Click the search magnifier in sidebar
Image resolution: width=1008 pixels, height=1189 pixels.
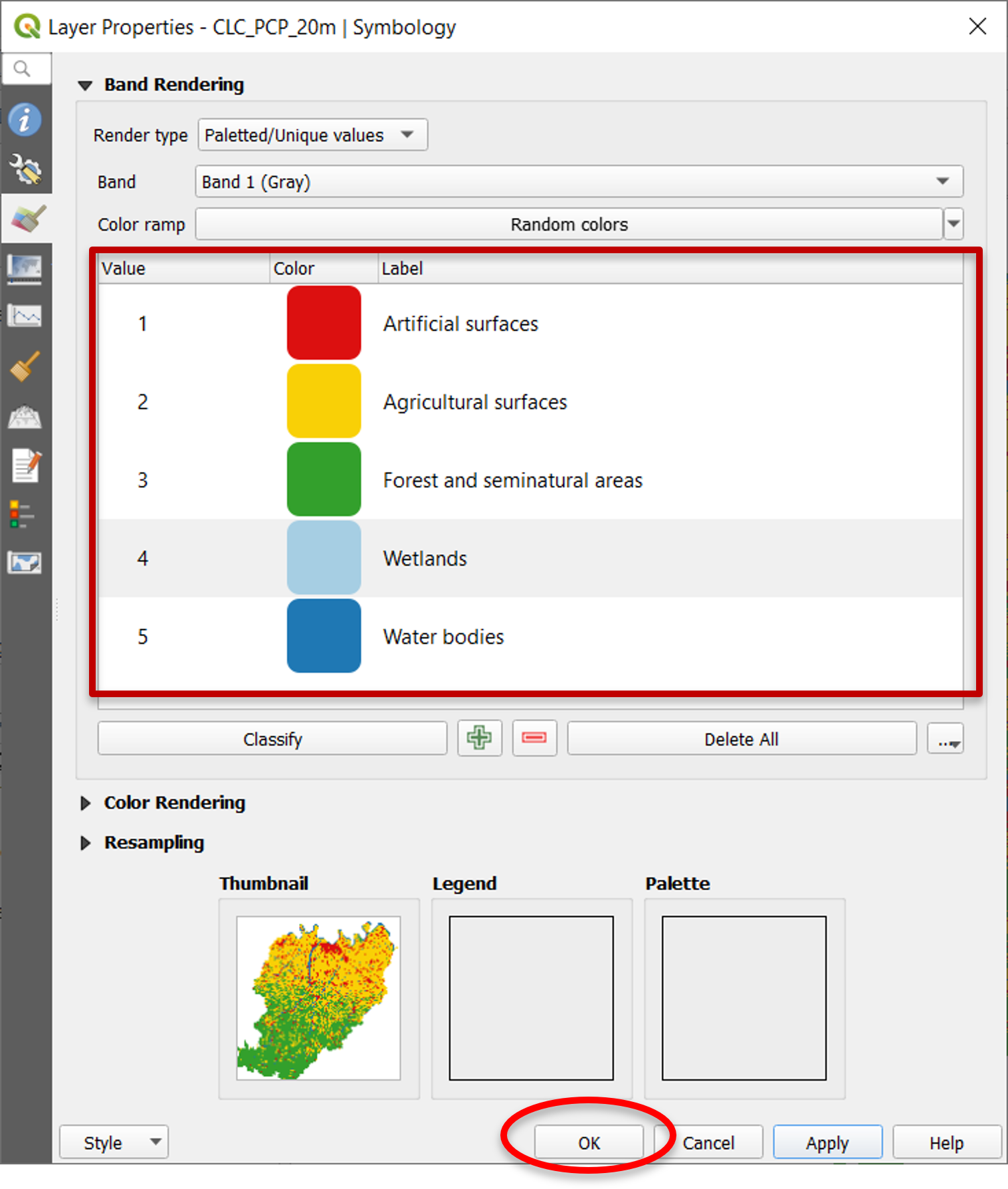23,68
